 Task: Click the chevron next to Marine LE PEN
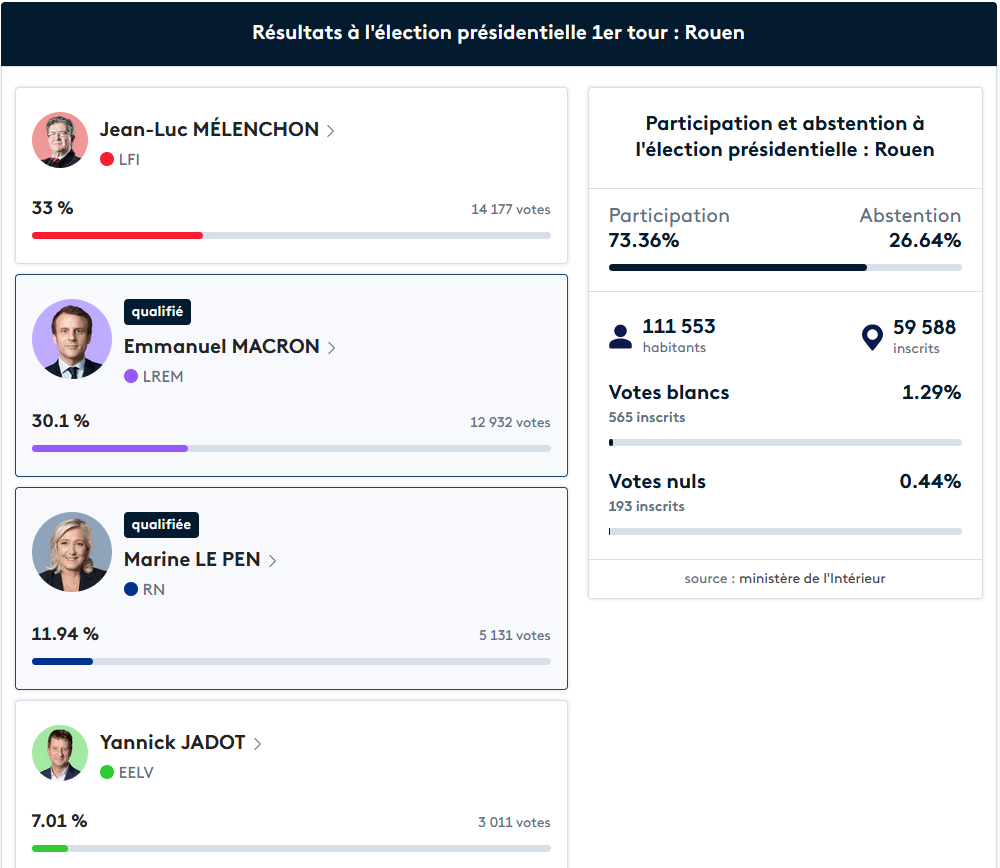[x=272, y=560]
